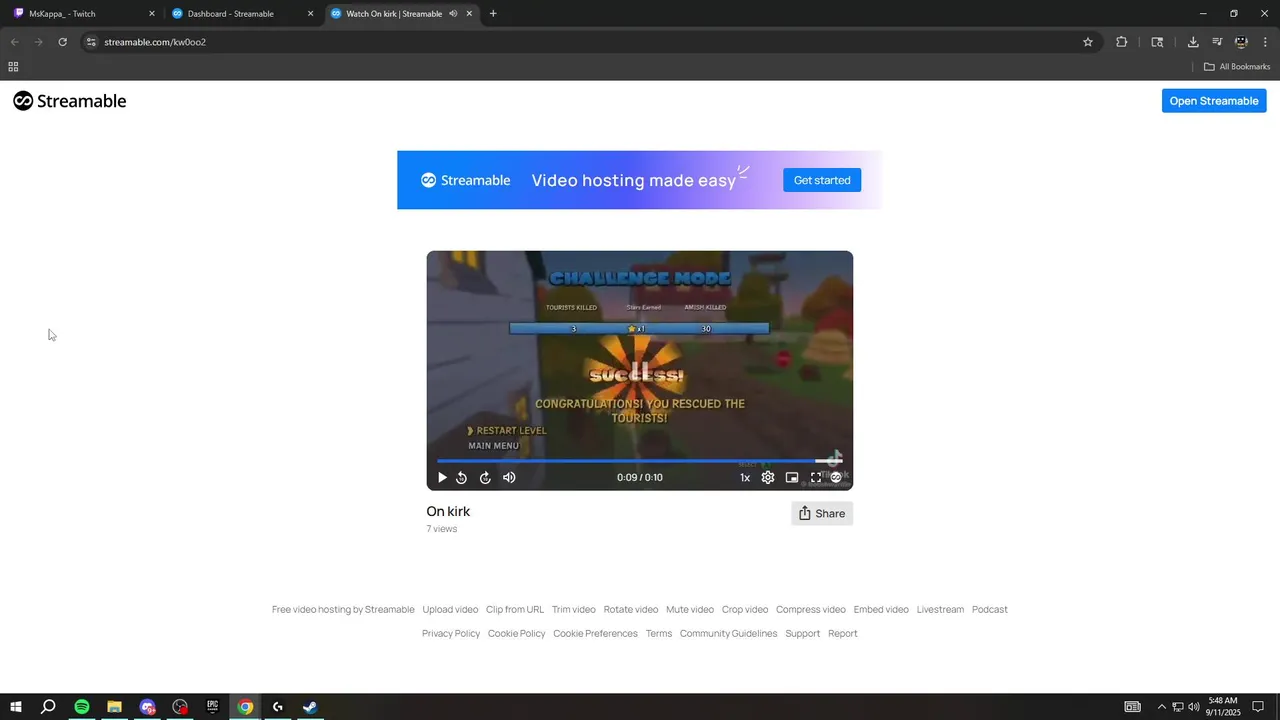Open Cookie Preferences
This screenshot has height=720, width=1280.
tap(595, 633)
